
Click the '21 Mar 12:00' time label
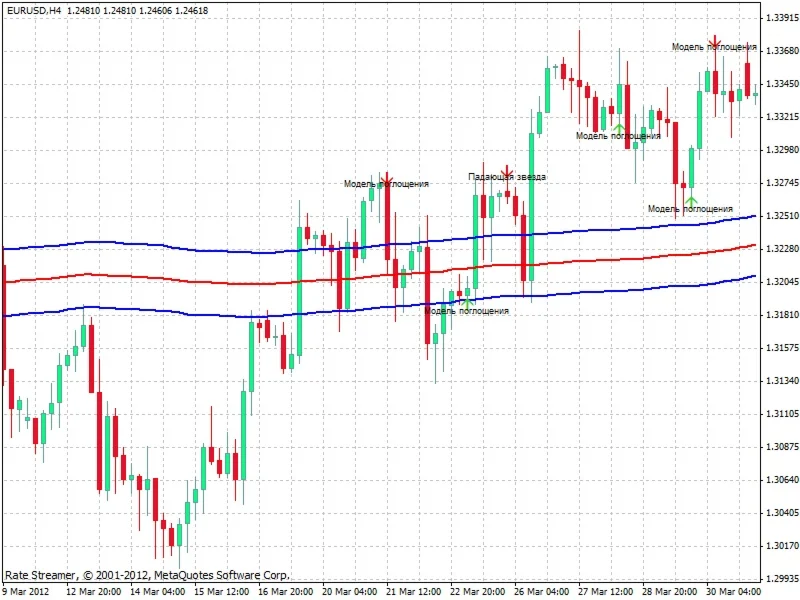(414, 591)
